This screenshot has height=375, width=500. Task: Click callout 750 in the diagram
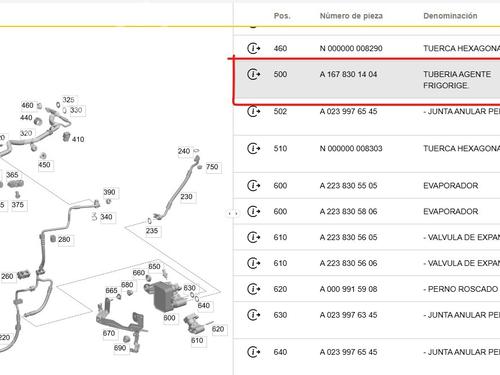coord(212,167)
